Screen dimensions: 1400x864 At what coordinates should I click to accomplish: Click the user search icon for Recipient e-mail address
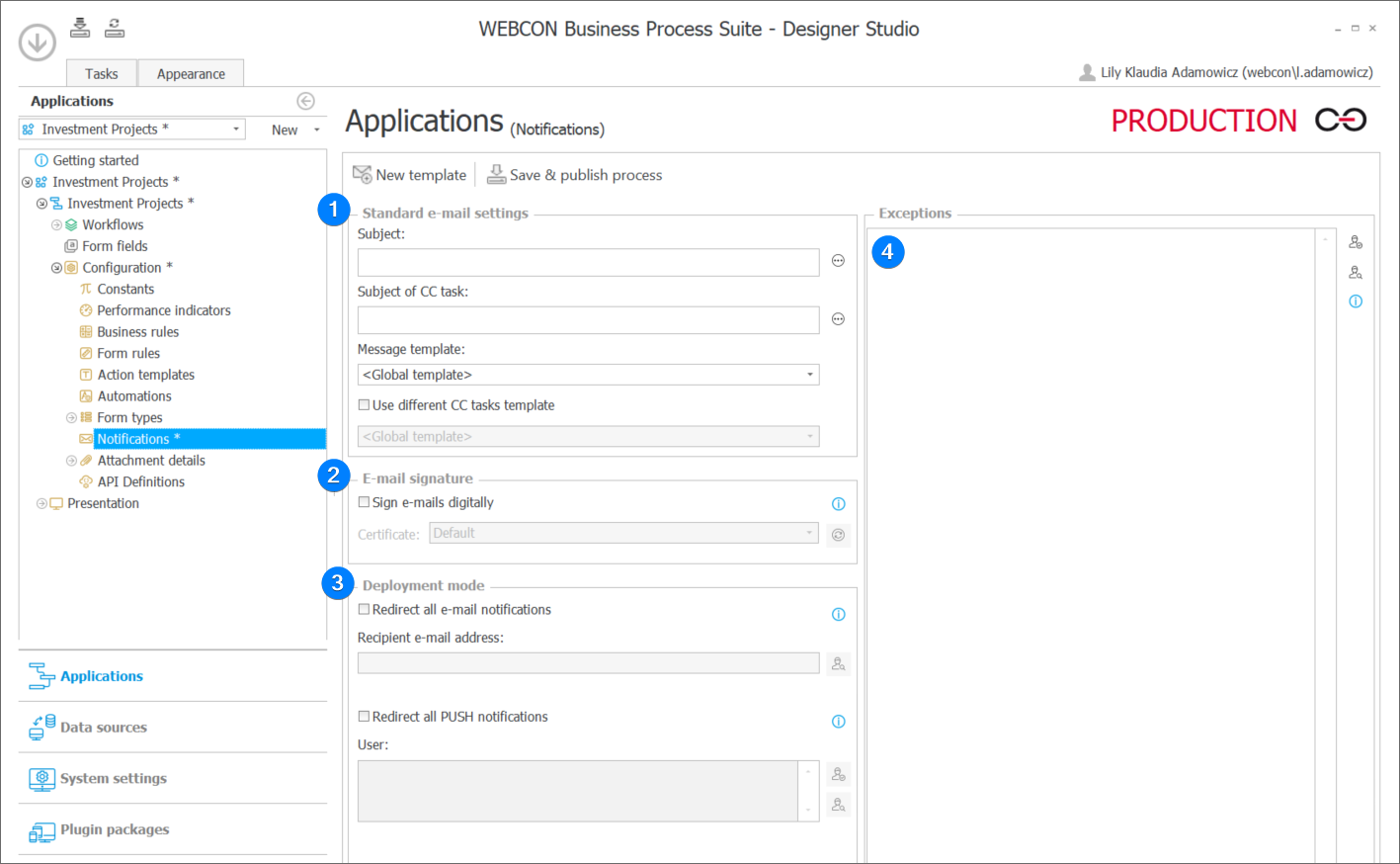pyautogui.click(x=838, y=664)
